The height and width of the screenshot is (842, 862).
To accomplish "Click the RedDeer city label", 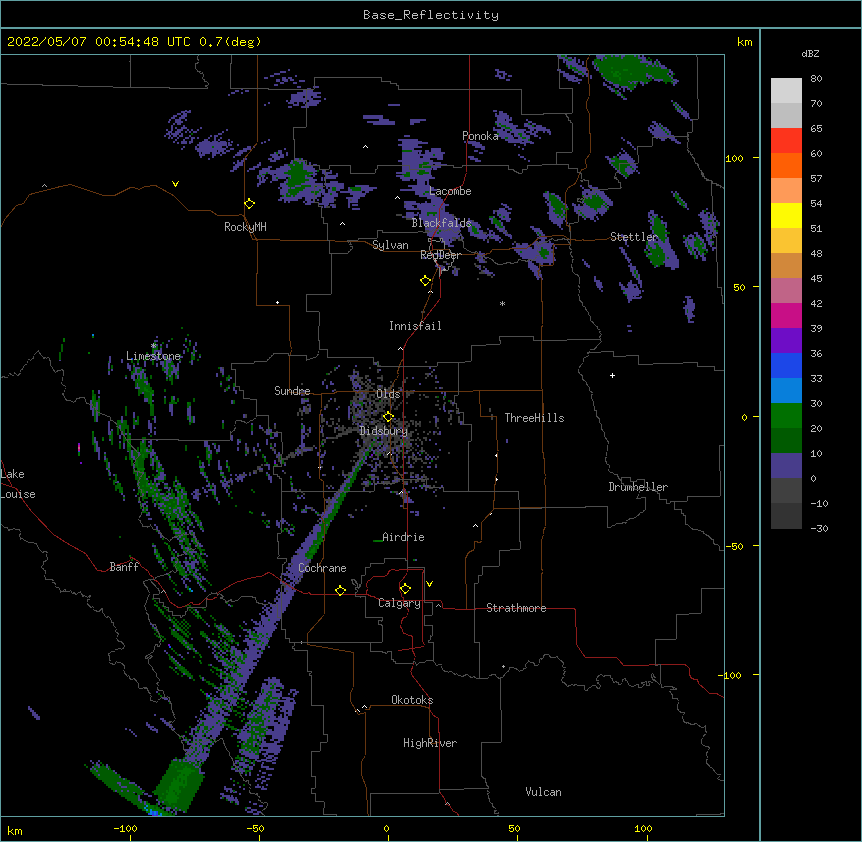I will click(x=440, y=255).
